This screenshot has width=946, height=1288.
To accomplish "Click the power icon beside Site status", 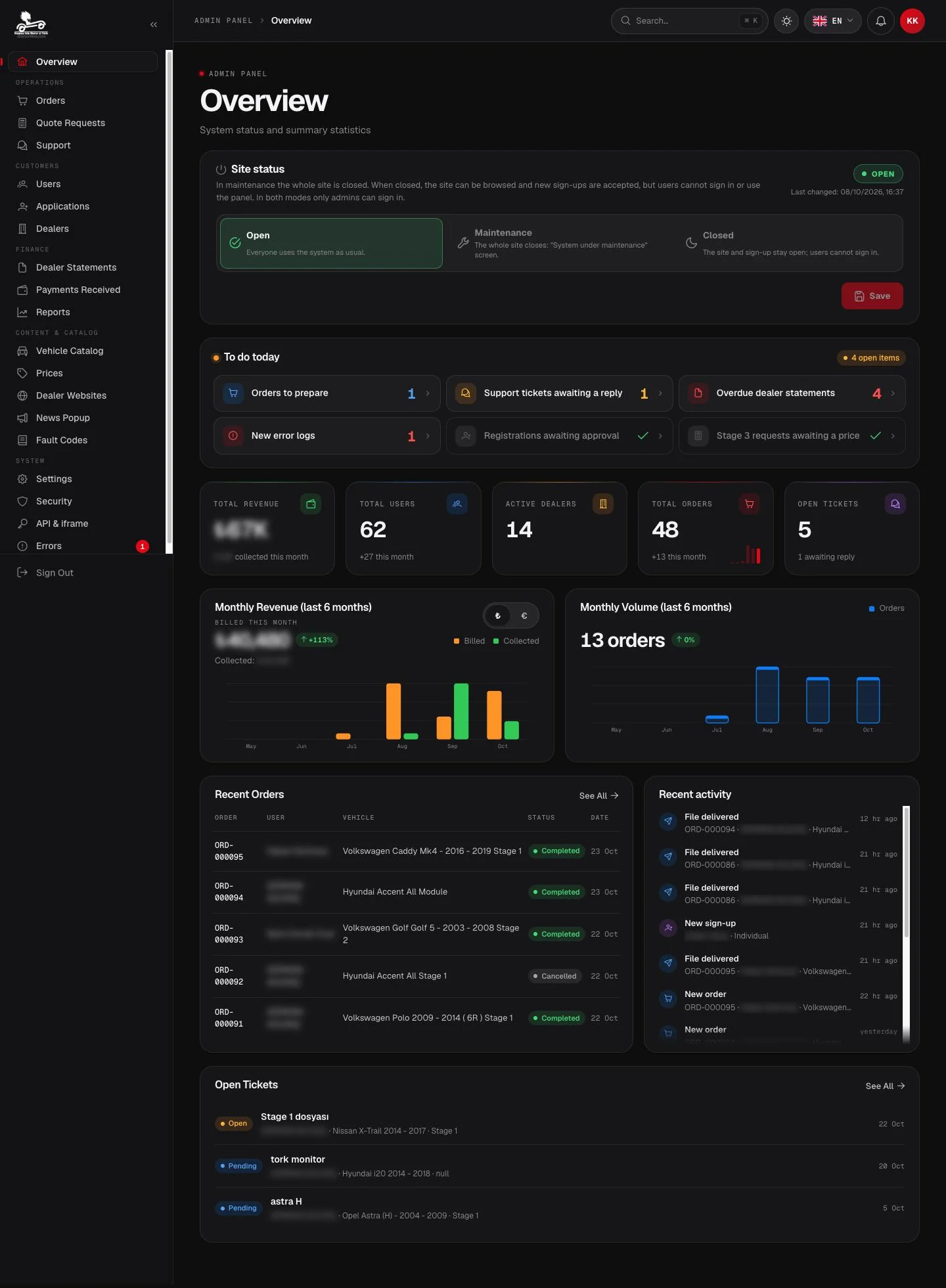I will coord(221,169).
